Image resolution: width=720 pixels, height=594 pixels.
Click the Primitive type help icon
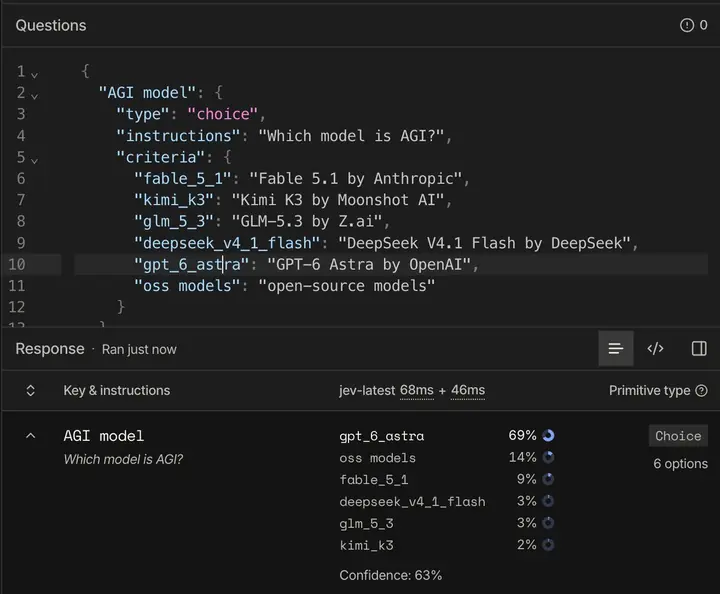[x=701, y=391]
